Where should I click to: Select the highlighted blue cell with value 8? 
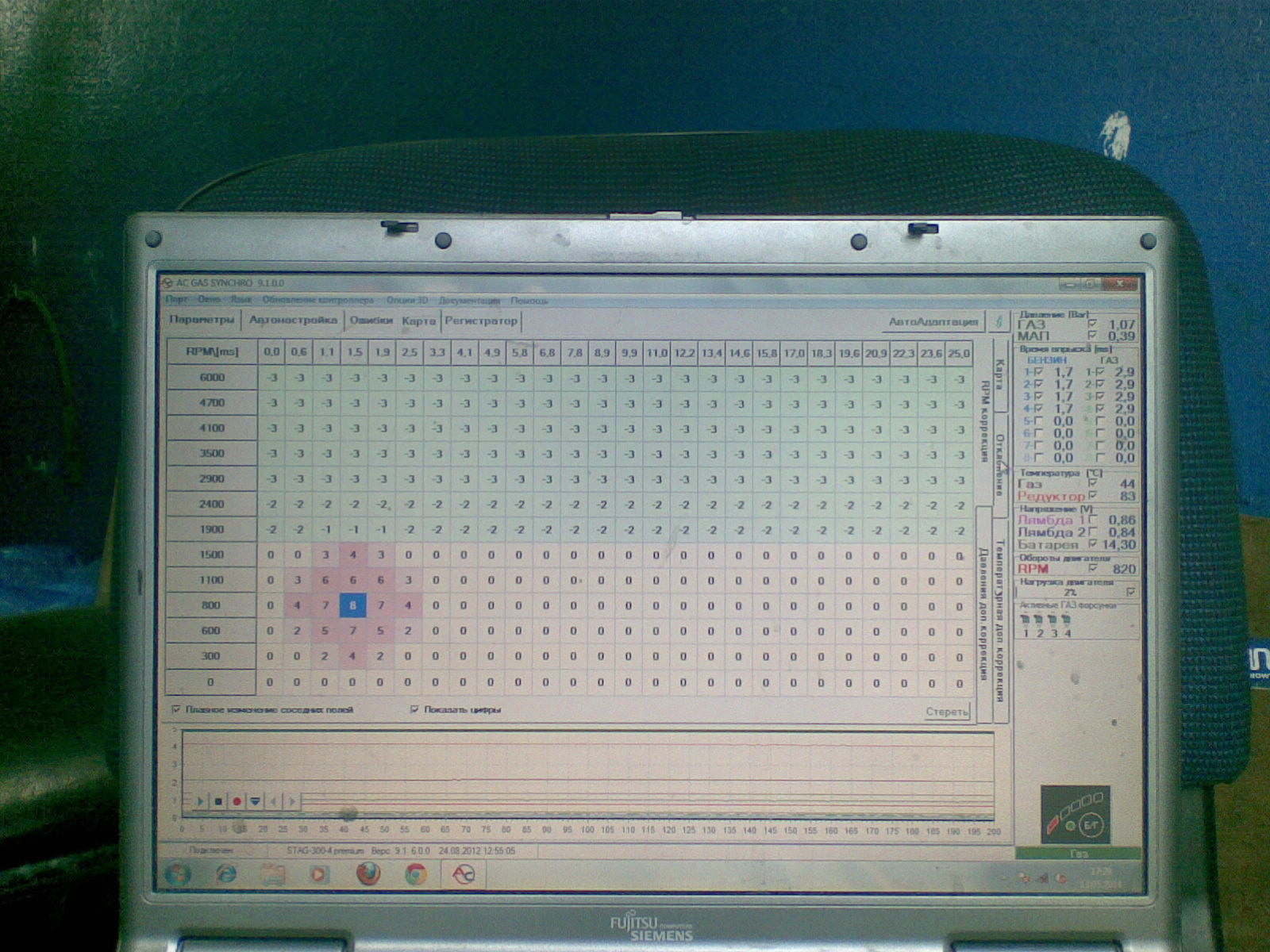pos(352,606)
